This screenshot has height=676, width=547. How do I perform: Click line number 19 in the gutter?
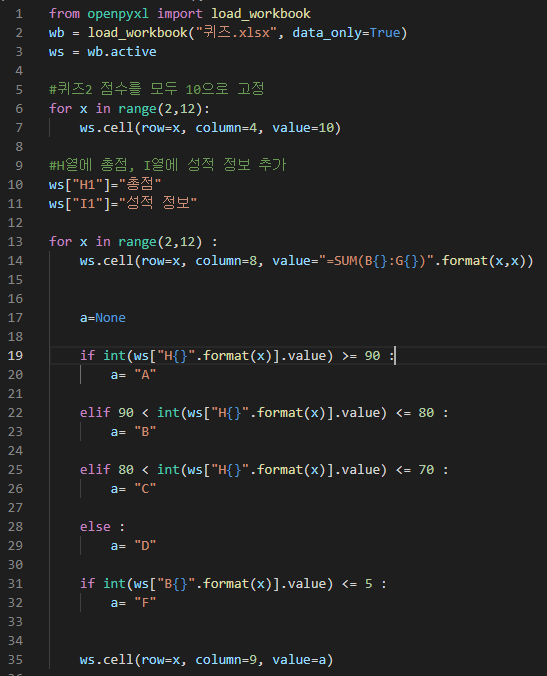coord(15,356)
